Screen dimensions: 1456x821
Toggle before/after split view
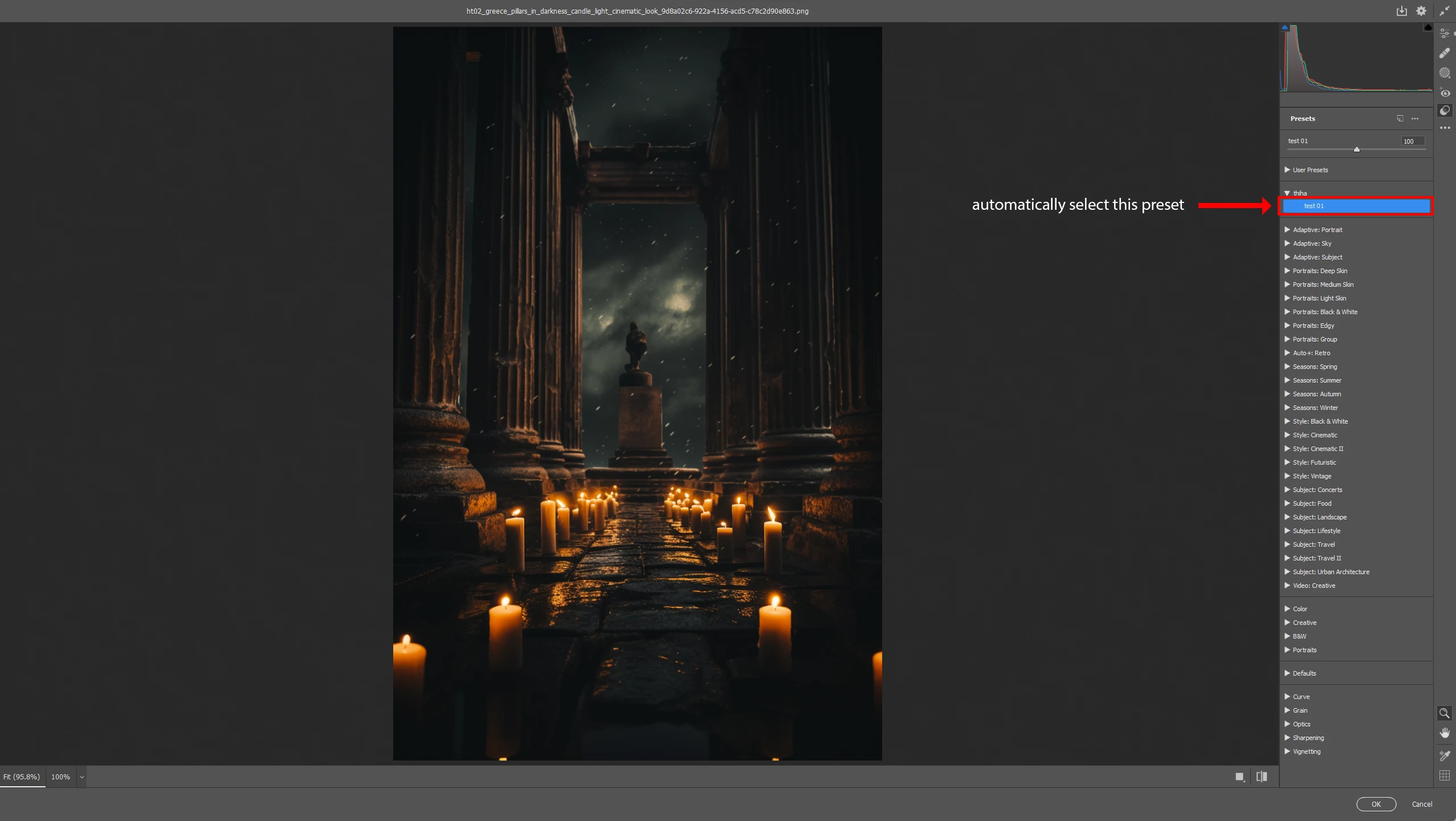pos(1262,777)
